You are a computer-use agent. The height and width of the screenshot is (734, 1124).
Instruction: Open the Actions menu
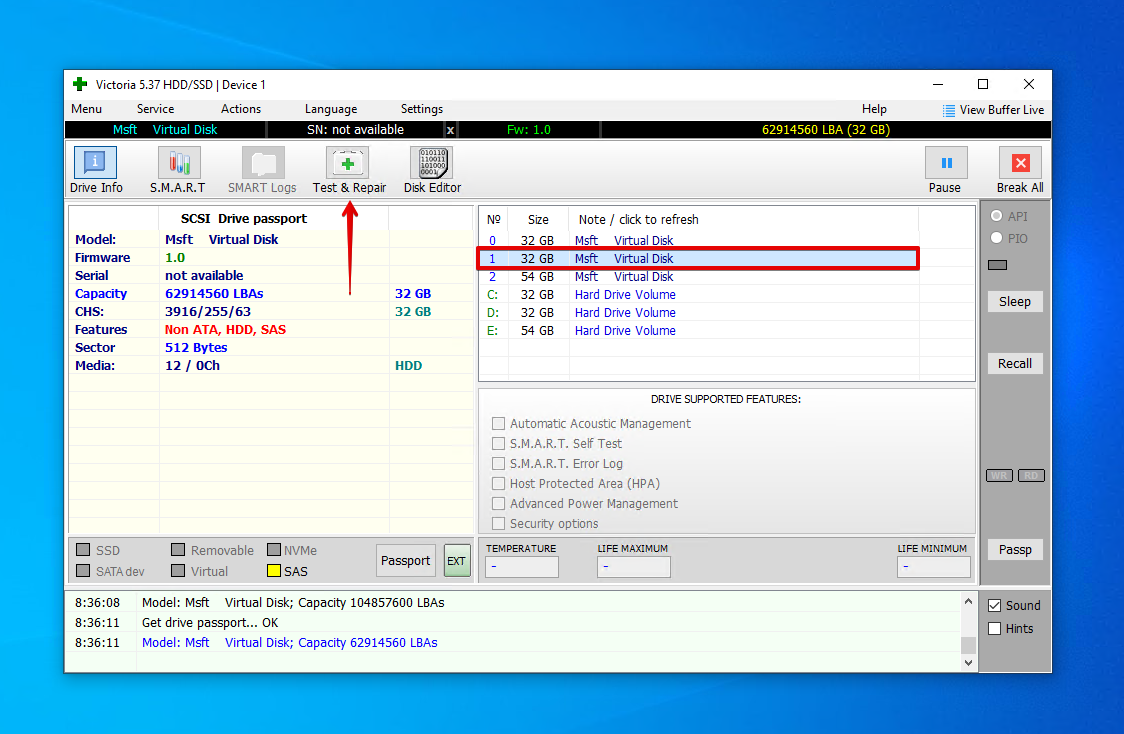point(241,109)
